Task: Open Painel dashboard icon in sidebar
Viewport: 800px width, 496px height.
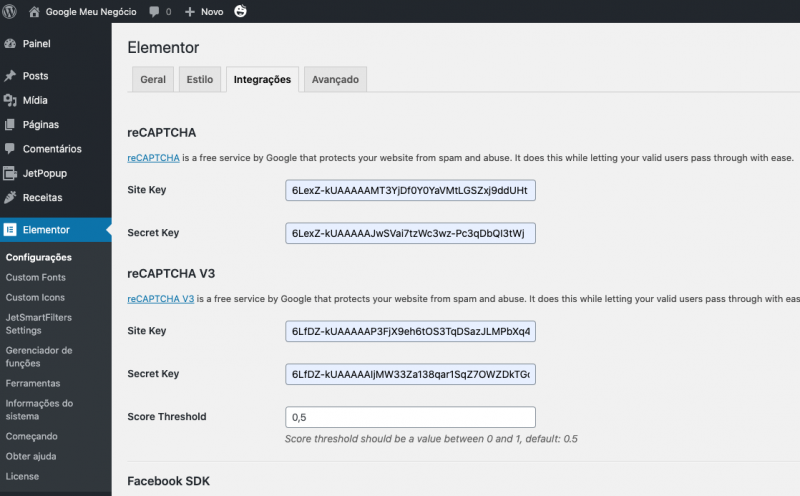Action: pos(10,44)
